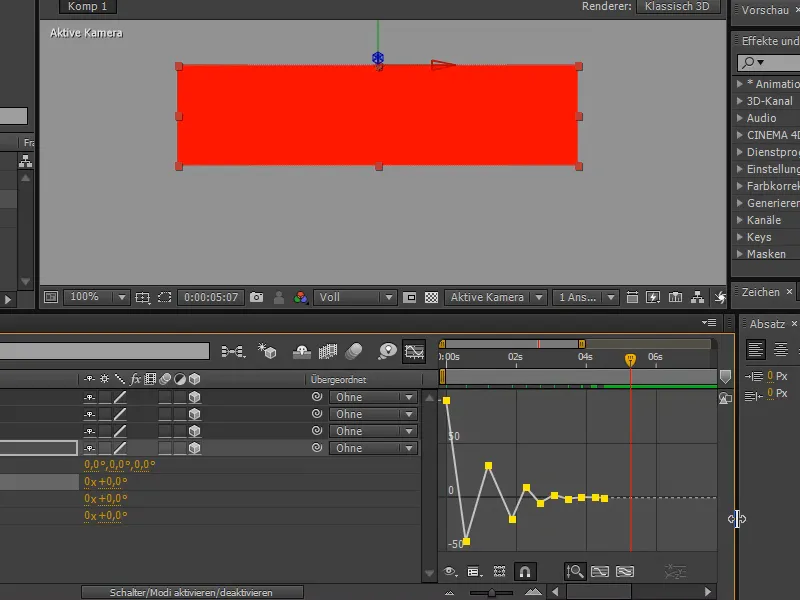Click the Brainstorm lightbulb icon

coord(388,352)
